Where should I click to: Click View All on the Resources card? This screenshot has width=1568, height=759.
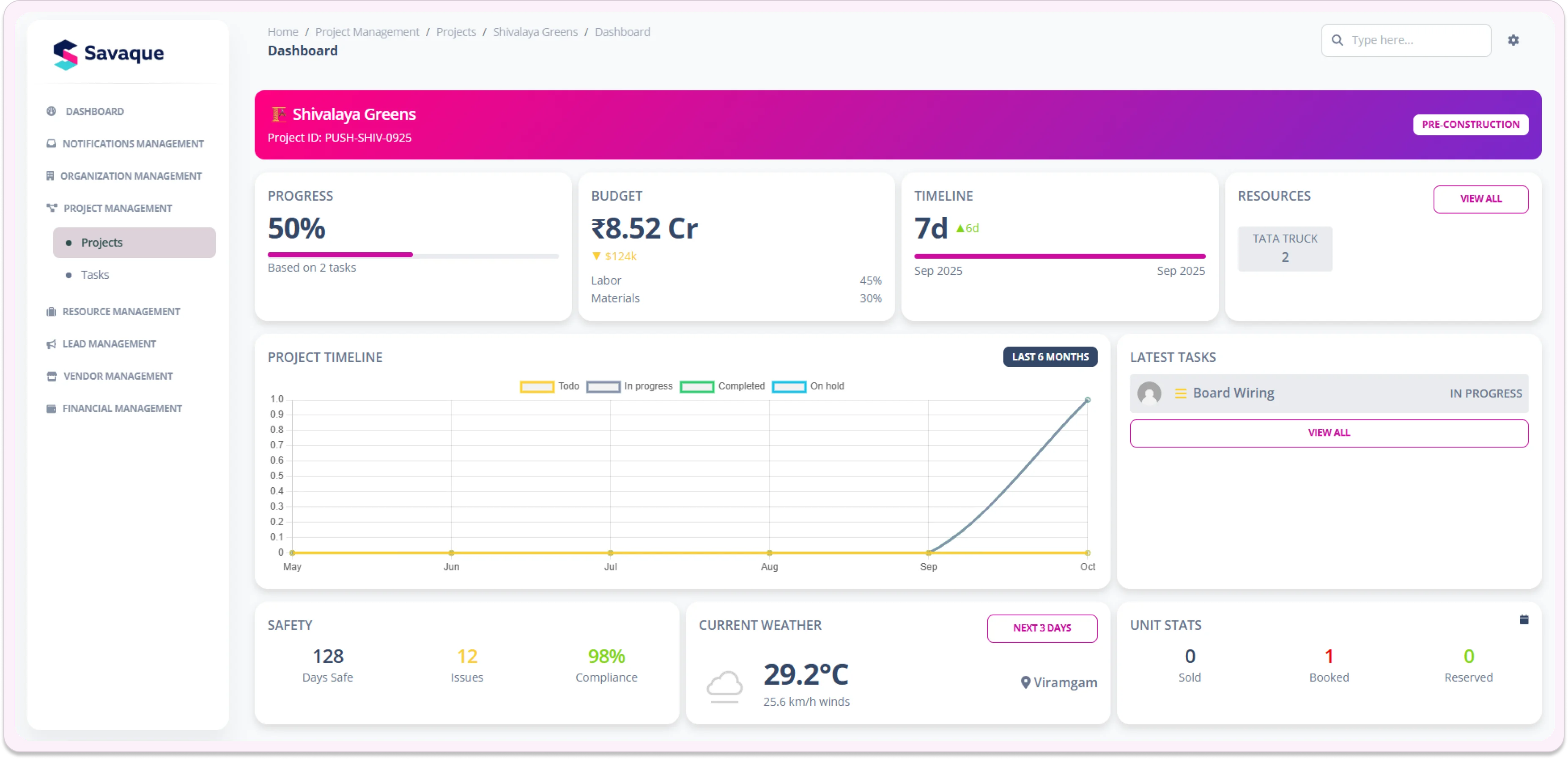1481,199
